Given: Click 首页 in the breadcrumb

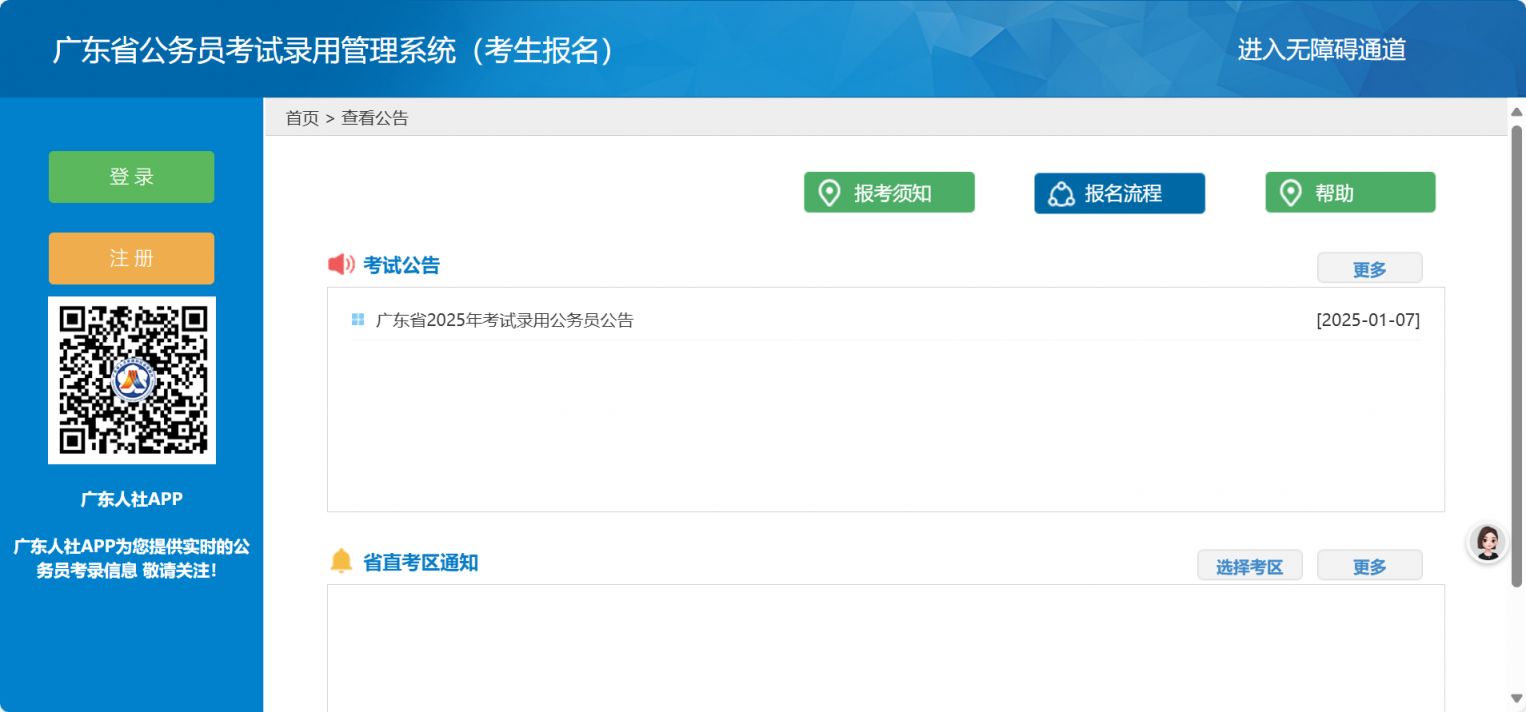Looking at the screenshot, I should point(302,118).
